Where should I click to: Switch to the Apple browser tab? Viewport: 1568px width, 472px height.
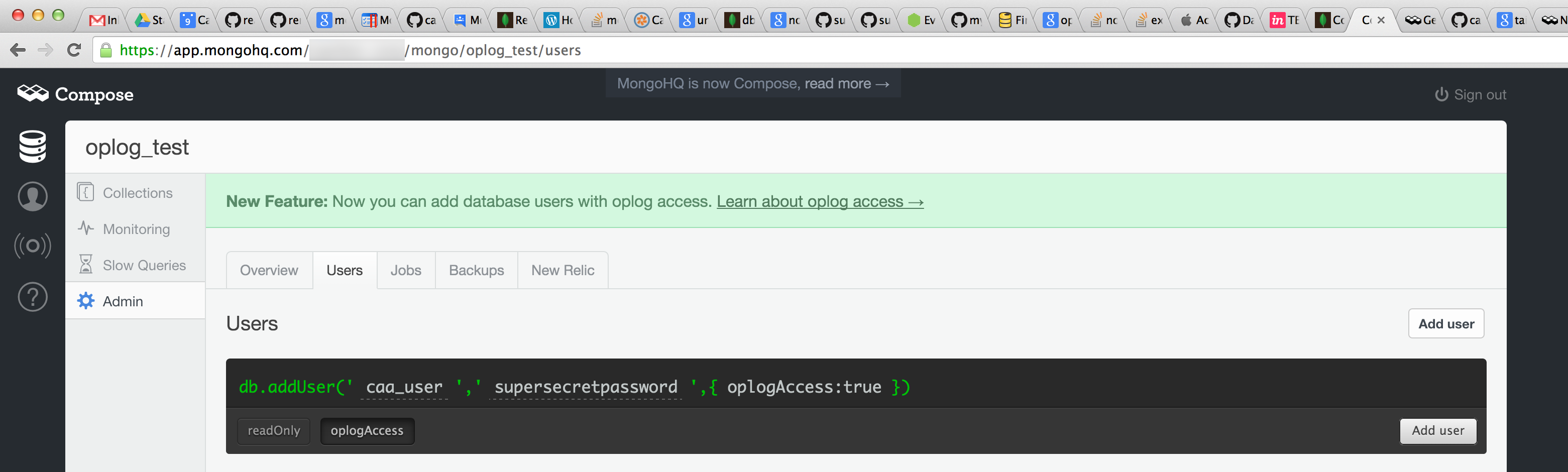coord(1194,20)
